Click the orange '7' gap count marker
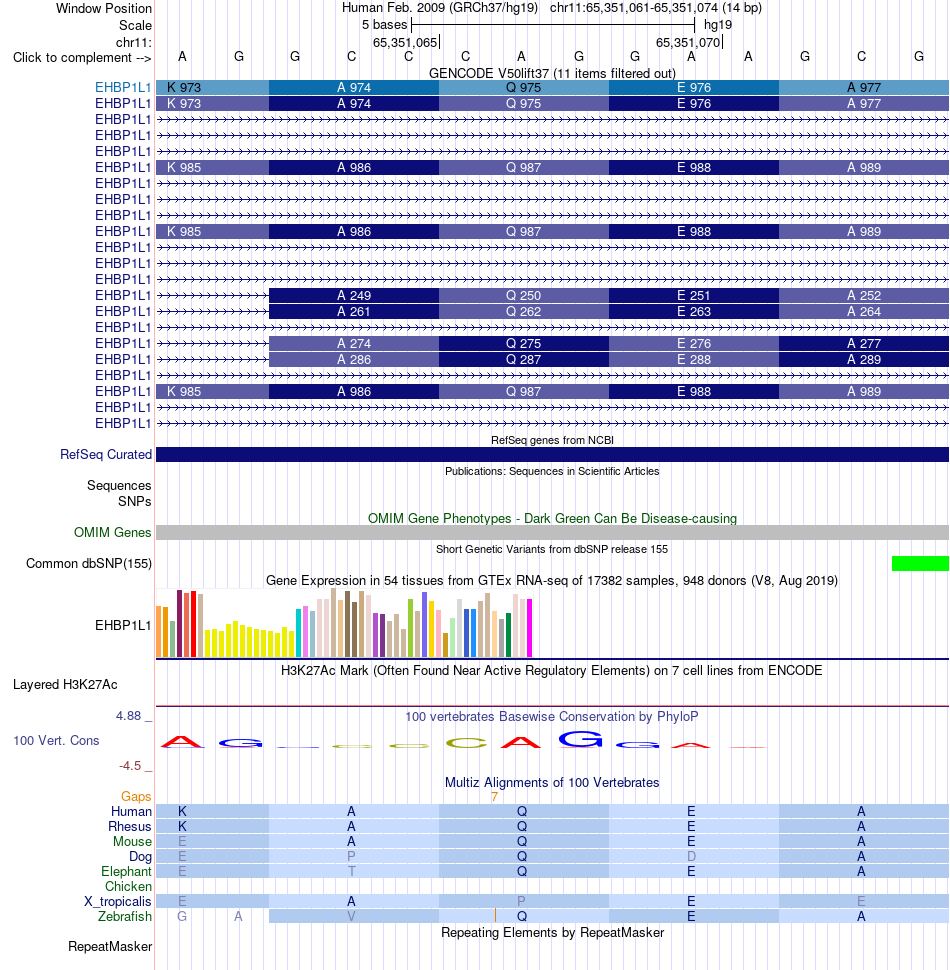950x970 pixels. point(494,796)
